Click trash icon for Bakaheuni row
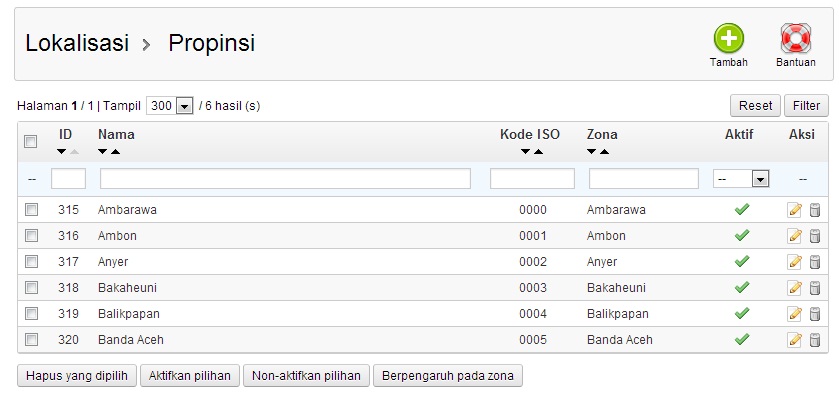Viewport: 839px width, 397px height. tap(814, 288)
